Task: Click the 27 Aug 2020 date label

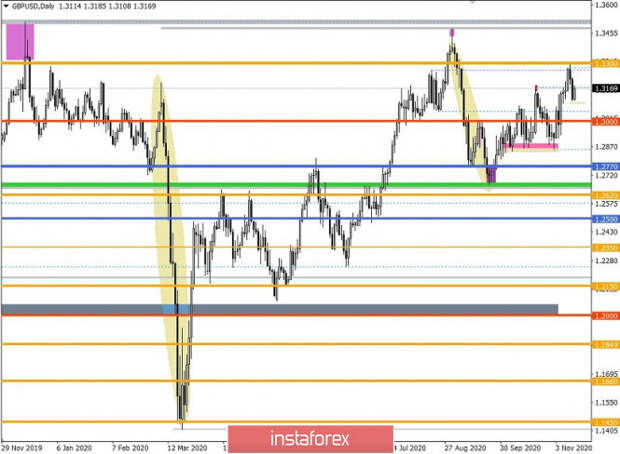Action: pyautogui.click(x=465, y=448)
